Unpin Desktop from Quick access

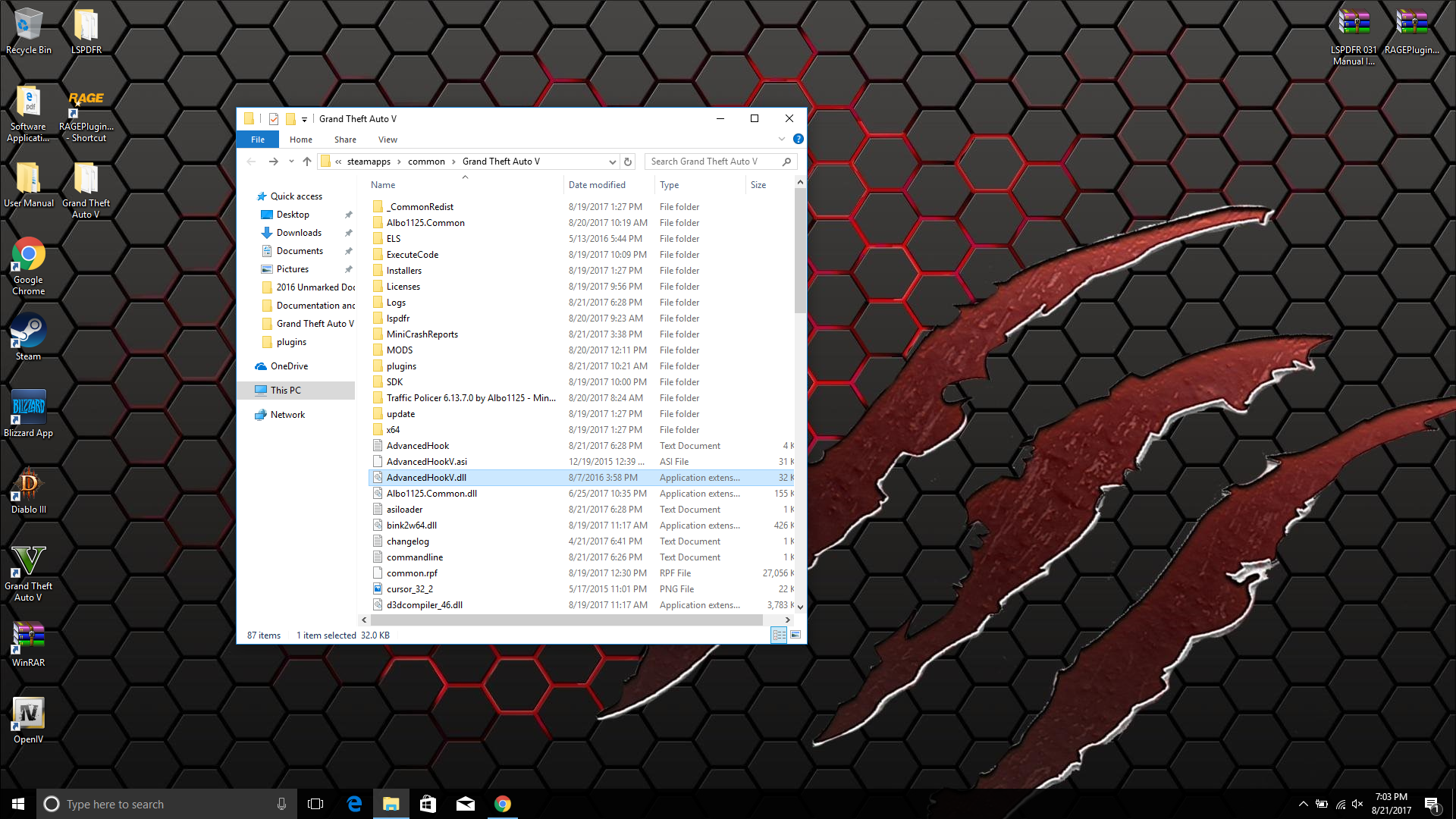(x=349, y=215)
